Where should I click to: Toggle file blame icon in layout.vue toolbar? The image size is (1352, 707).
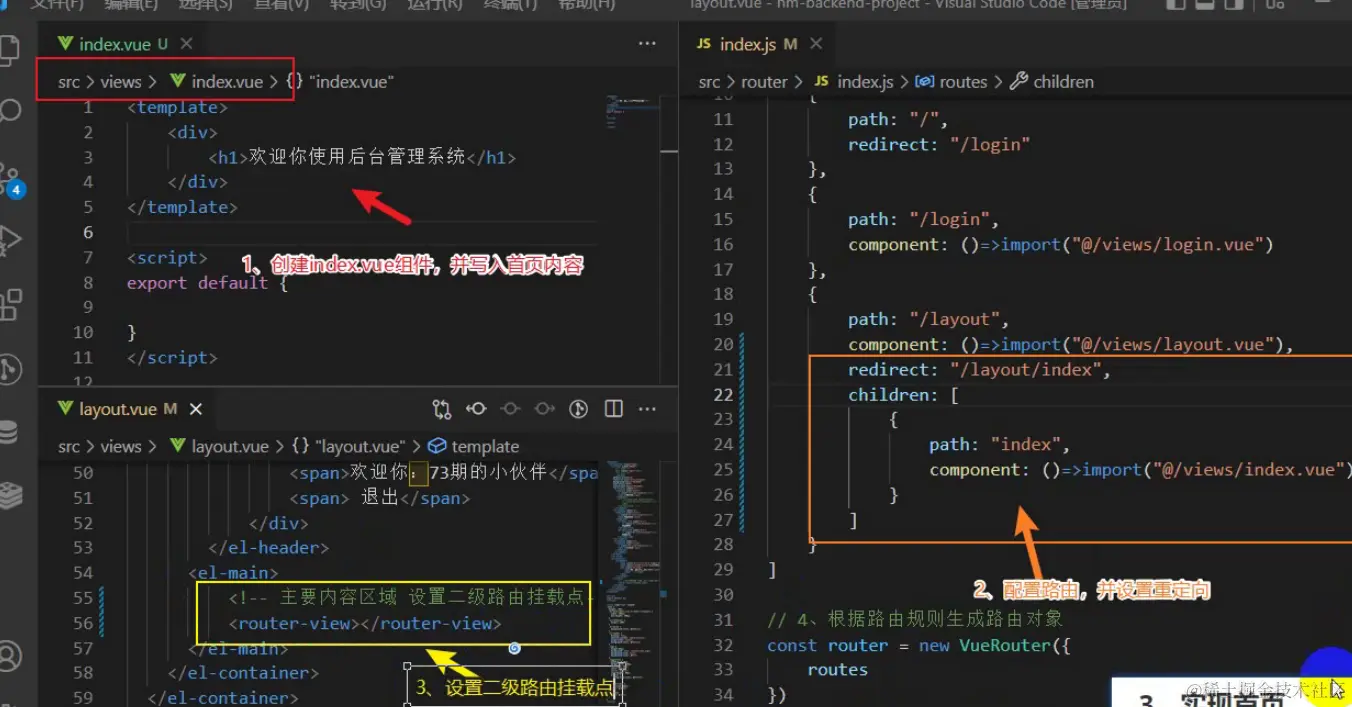click(578, 409)
